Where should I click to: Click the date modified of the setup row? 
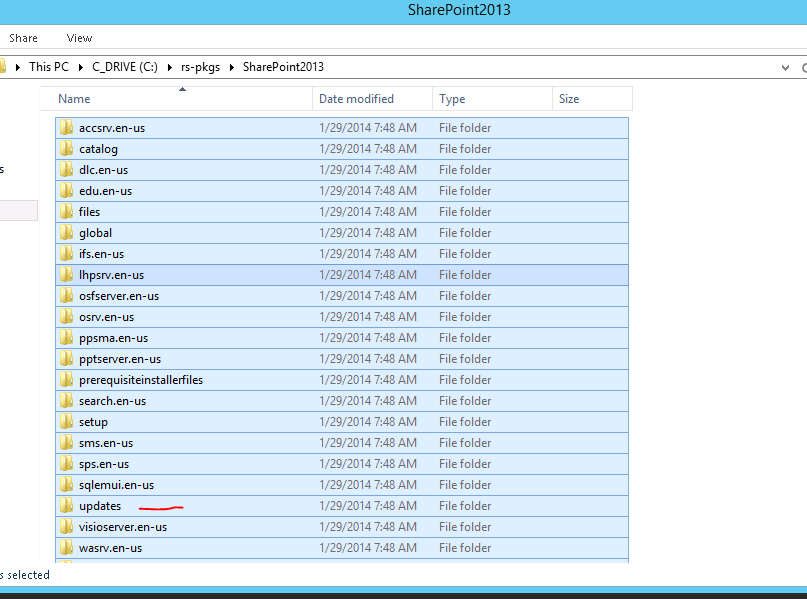click(368, 422)
